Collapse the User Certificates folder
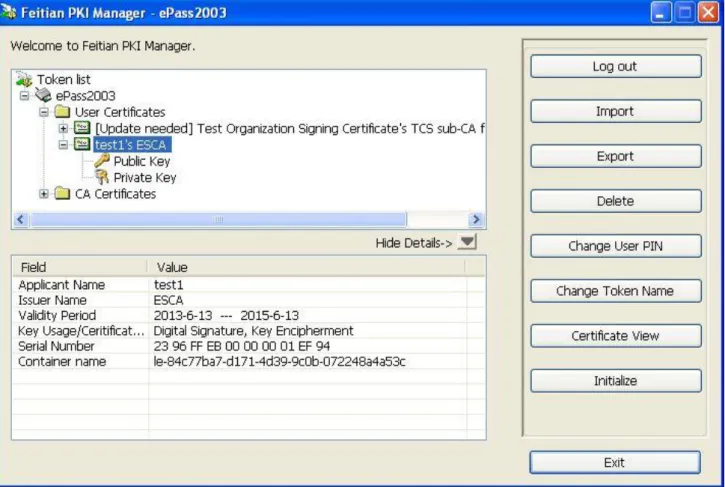Viewport: 725px width, 487px height. tap(43, 112)
